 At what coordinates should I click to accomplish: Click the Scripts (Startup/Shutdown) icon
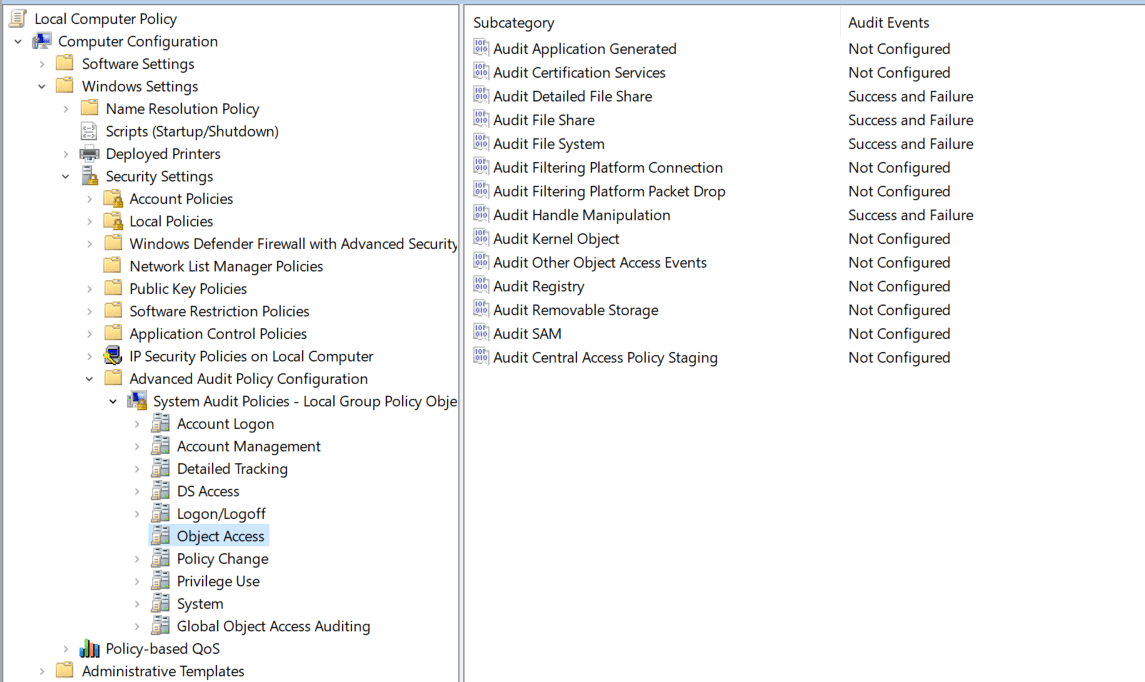click(x=89, y=130)
